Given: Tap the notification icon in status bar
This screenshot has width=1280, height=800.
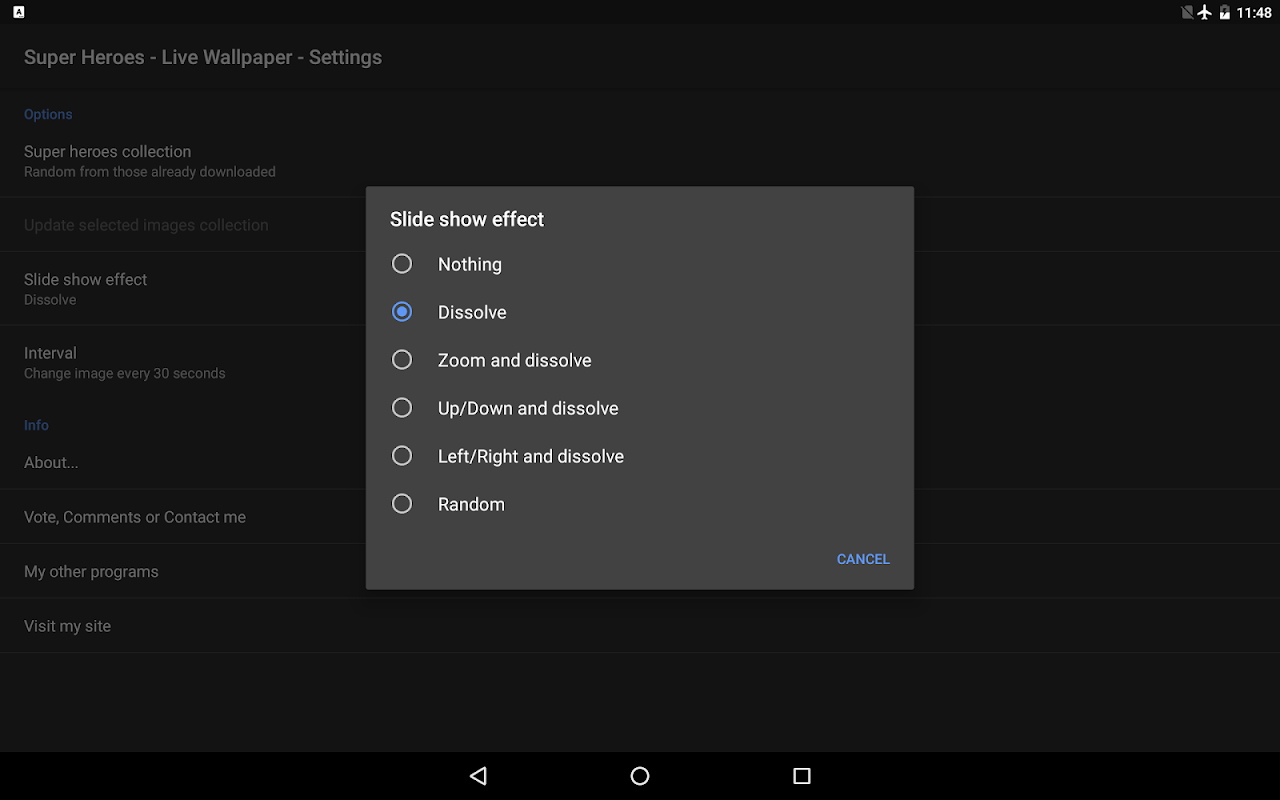Looking at the screenshot, I should 18,13.
